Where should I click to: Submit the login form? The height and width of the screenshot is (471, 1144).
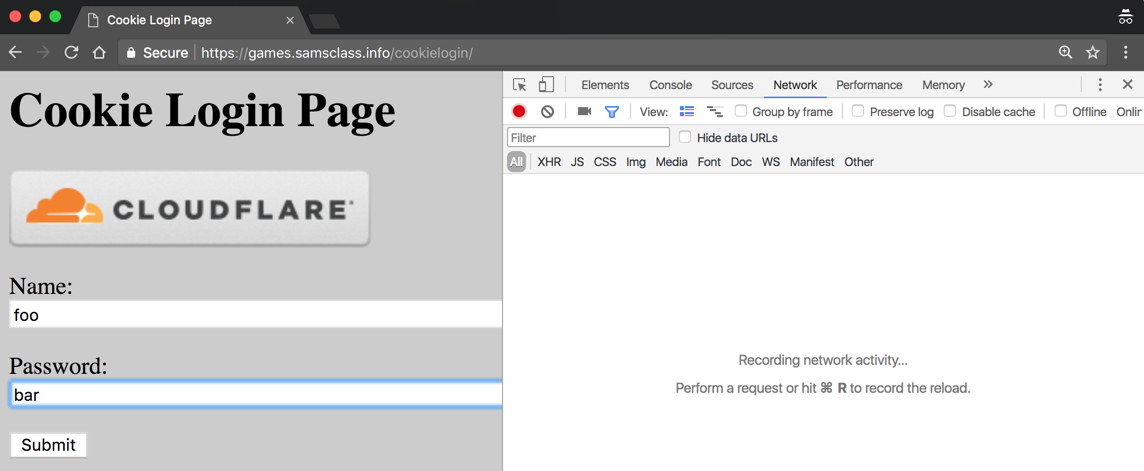click(48, 445)
